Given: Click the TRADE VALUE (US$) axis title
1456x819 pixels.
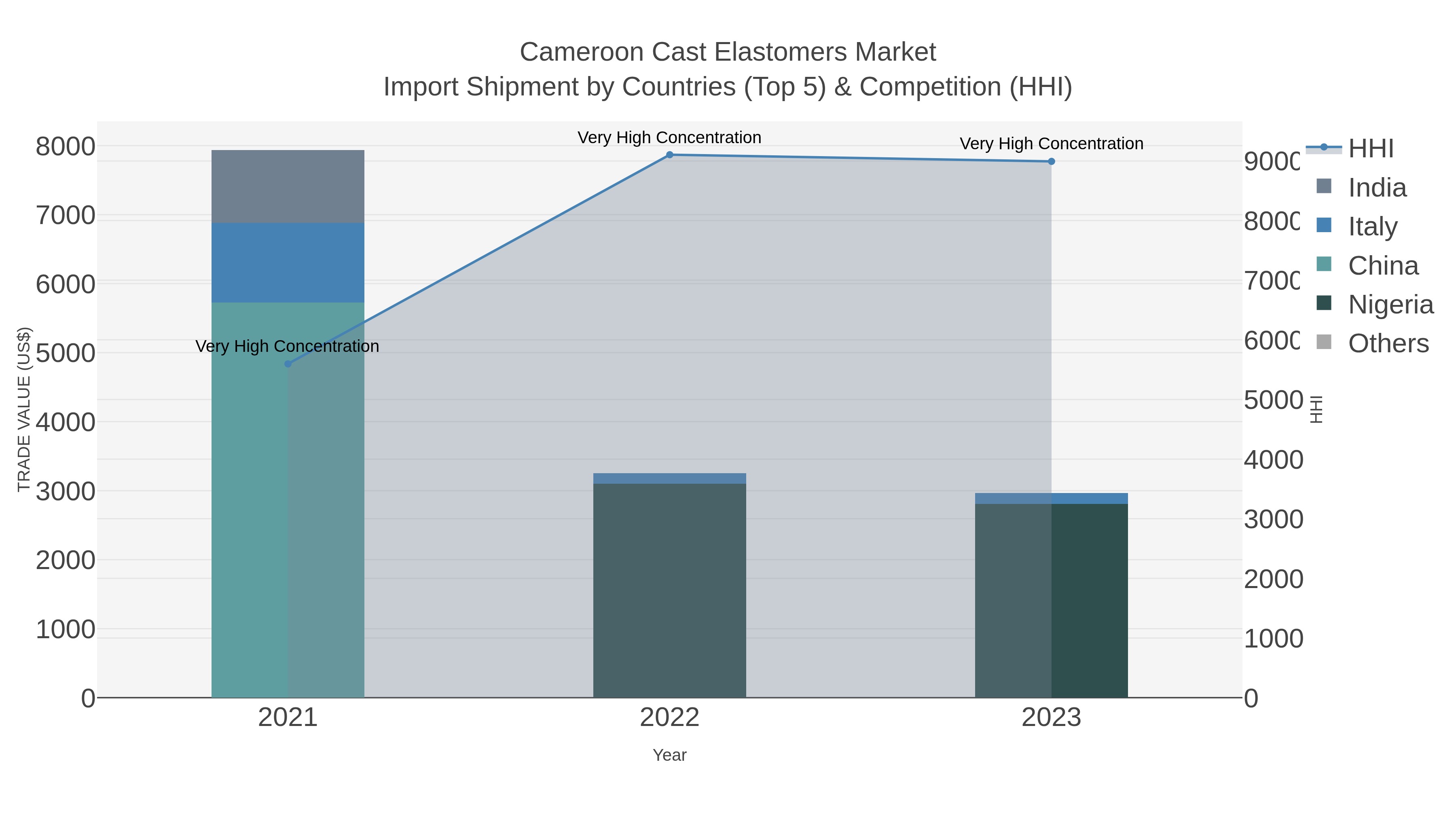Looking at the screenshot, I should (x=24, y=409).
